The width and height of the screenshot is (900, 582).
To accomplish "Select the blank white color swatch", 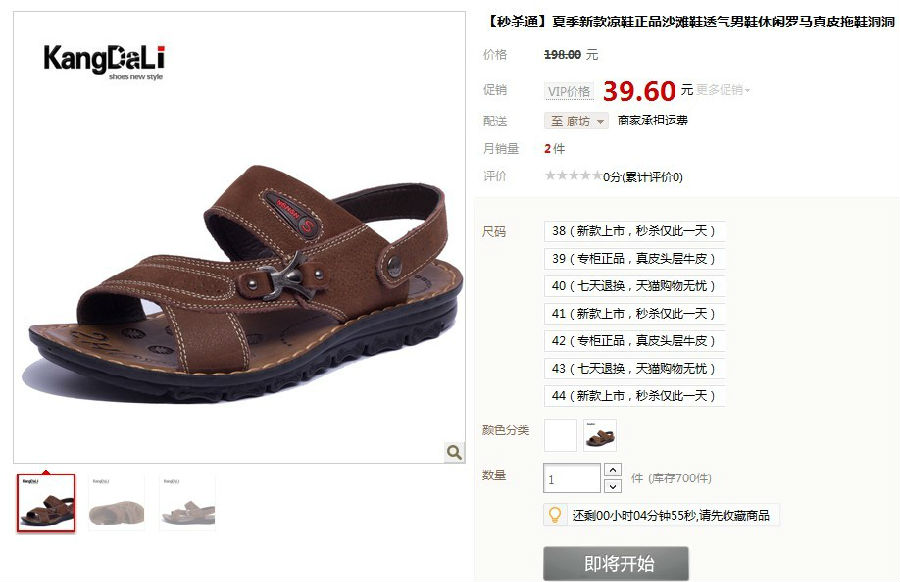I will click(x=560, y=436).
